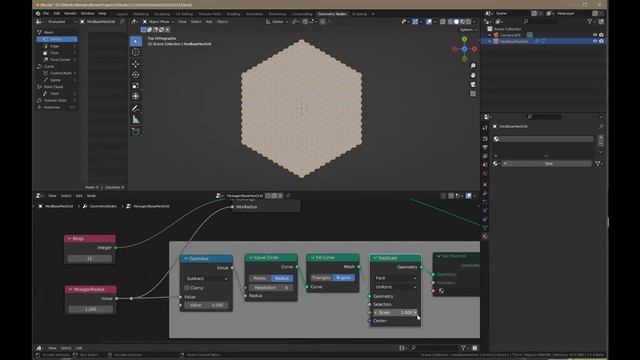Open the Uniform scale mode dropdown
Viewport: 640px width, 360px height.
[x=396, y=287]
